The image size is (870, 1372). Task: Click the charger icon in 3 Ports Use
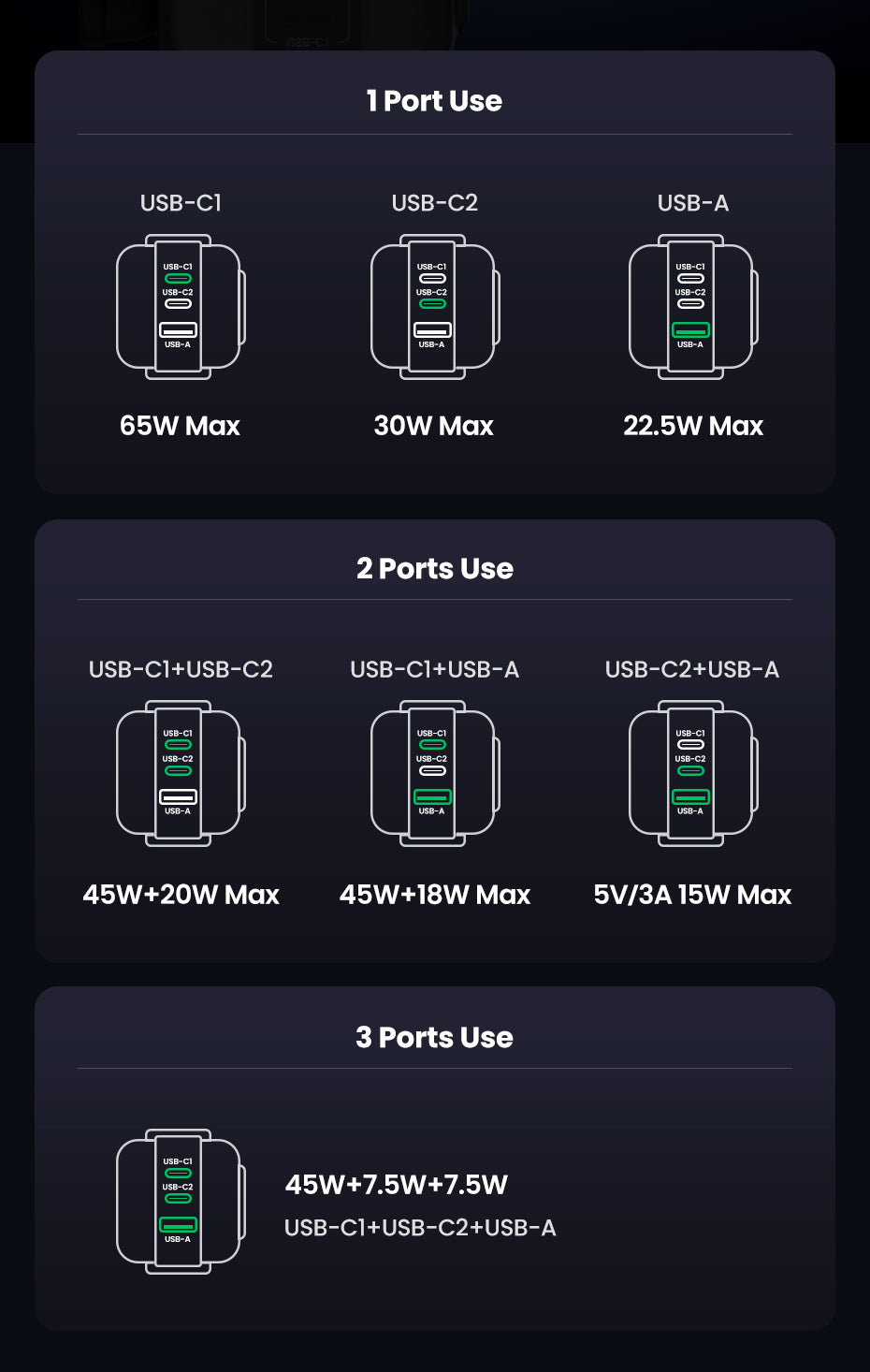(180, 1202)
